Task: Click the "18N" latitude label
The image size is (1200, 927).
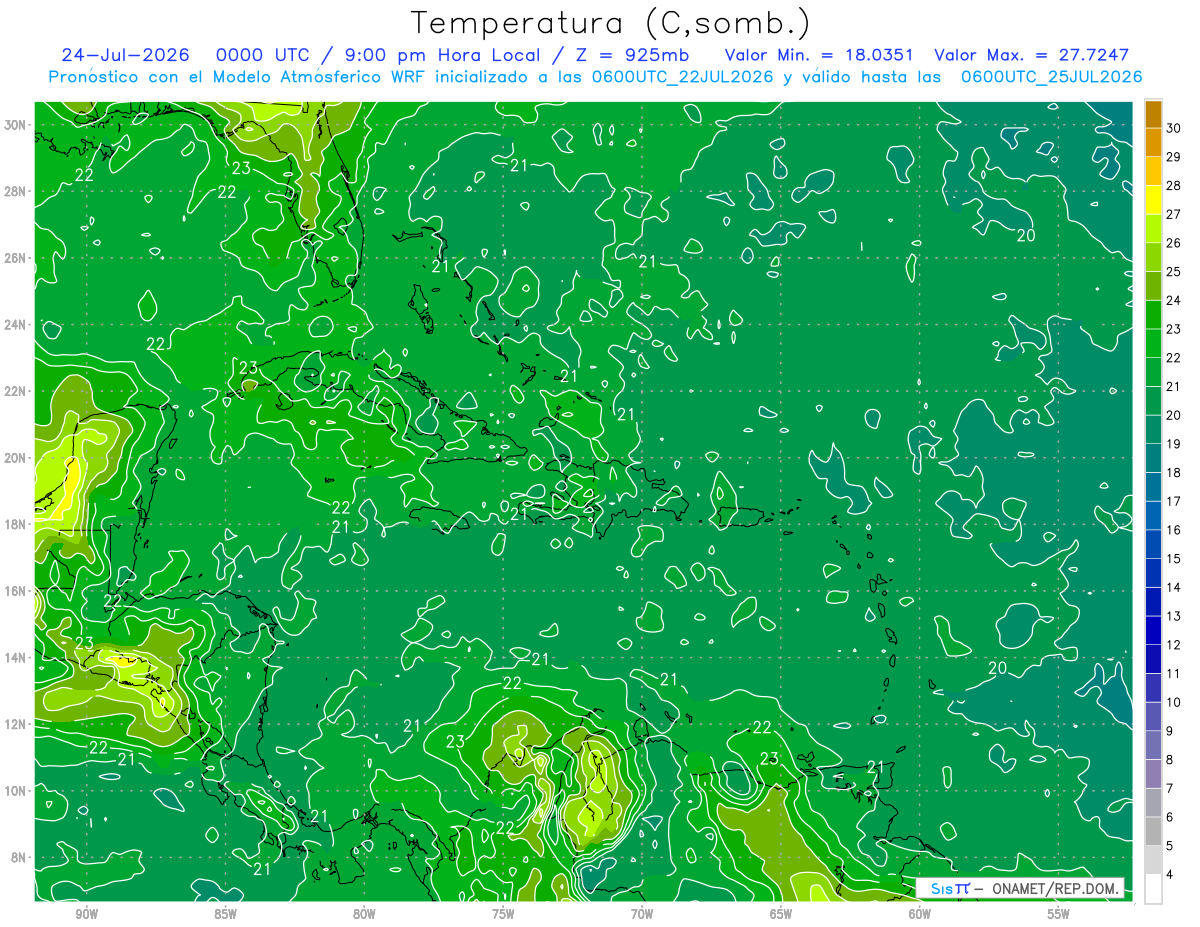Action: point(16,524)
